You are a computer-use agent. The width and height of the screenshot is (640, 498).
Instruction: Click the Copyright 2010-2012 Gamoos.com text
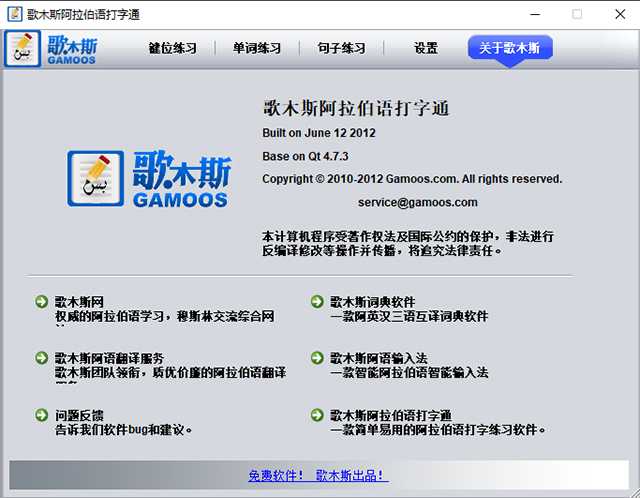point(412,179)
